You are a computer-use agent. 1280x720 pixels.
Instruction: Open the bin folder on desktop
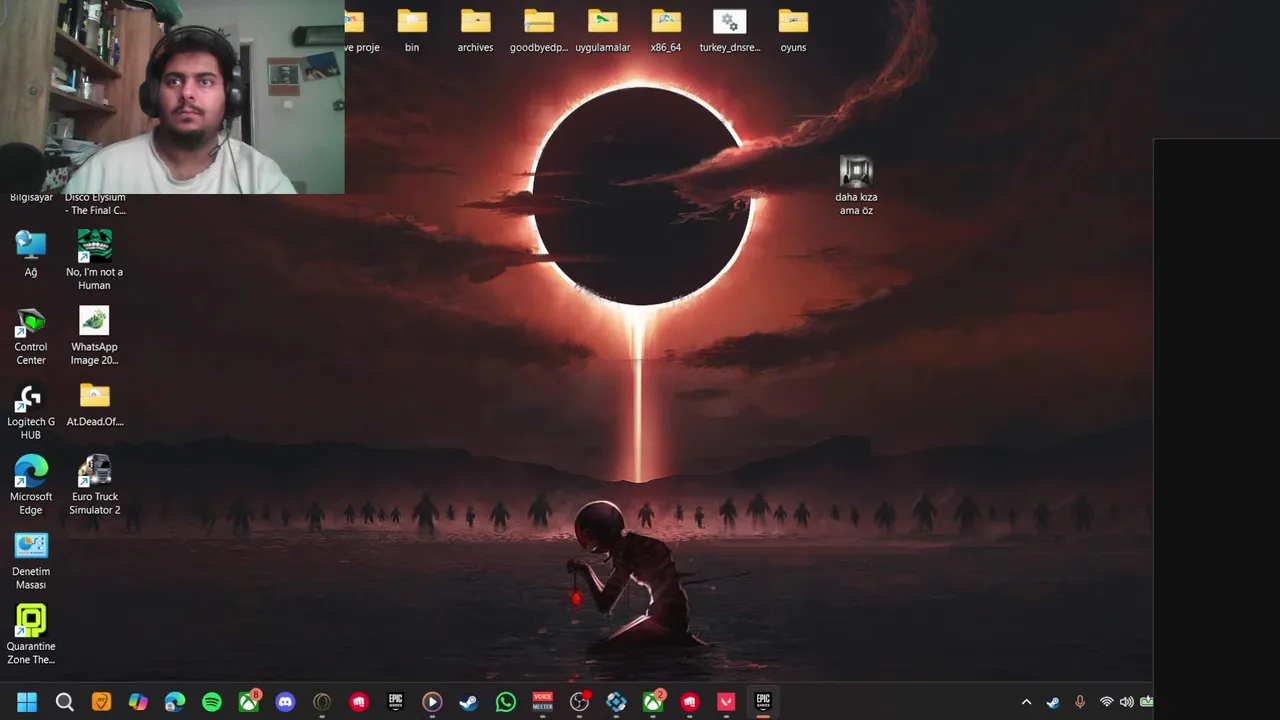coord(412,30)
